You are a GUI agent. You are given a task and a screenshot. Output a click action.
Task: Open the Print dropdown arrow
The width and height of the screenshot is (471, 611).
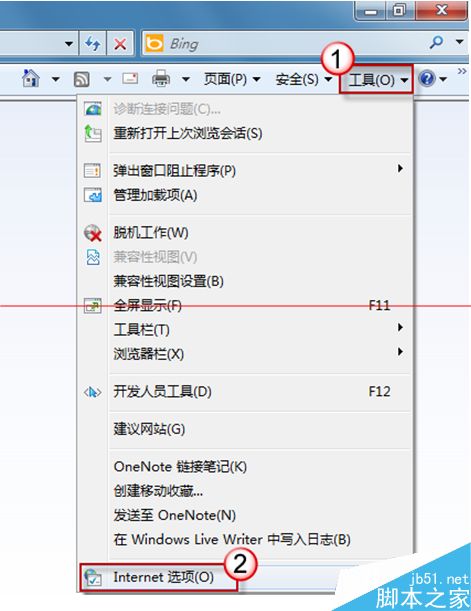point(186,79)
